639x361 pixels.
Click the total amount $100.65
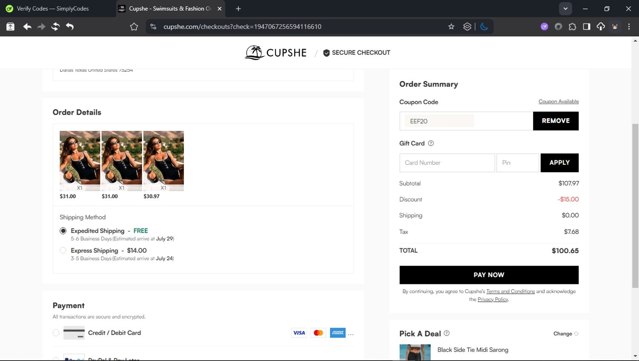coord(565,251)
